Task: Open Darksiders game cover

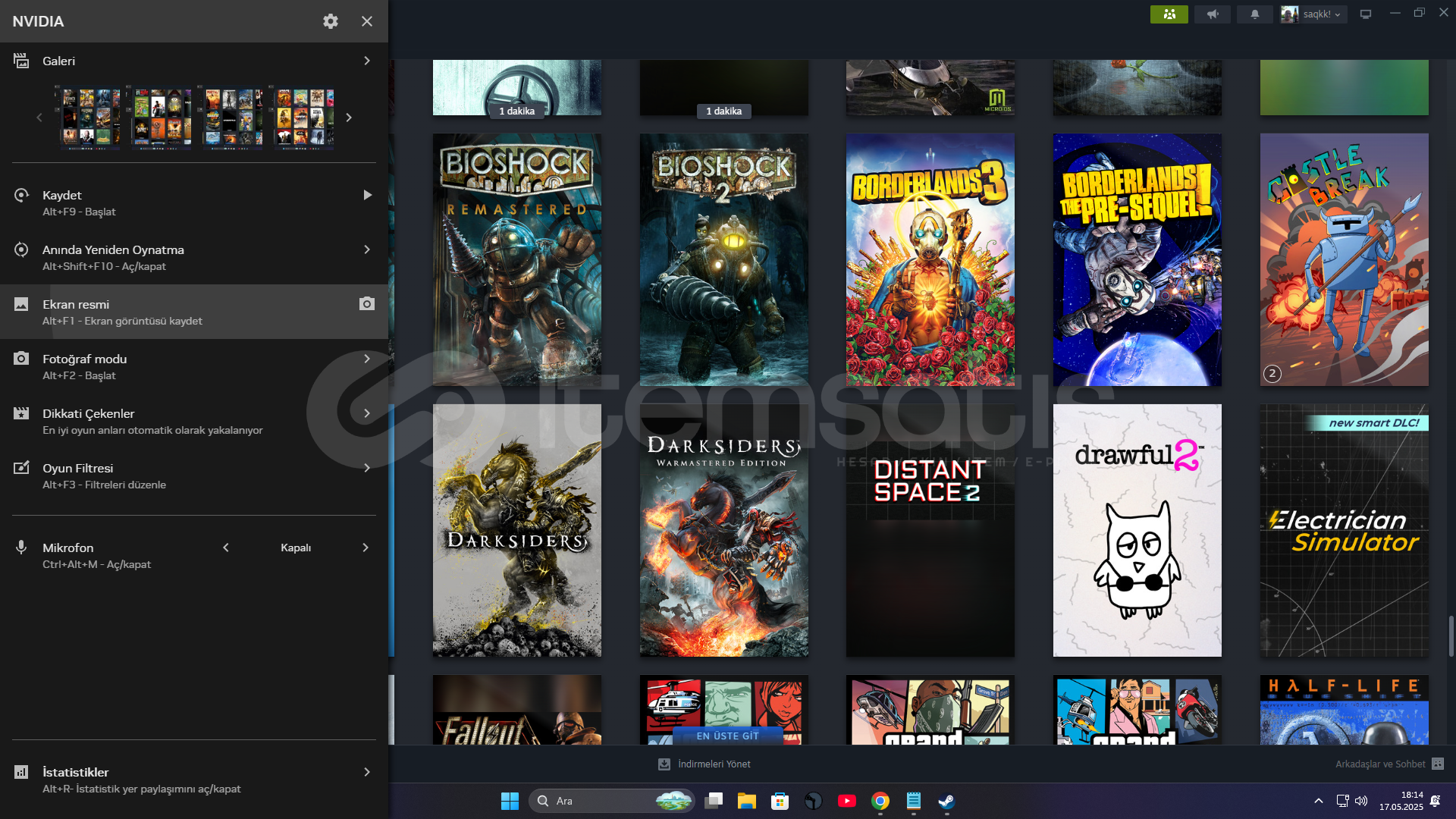Action: tap(517, 531)
